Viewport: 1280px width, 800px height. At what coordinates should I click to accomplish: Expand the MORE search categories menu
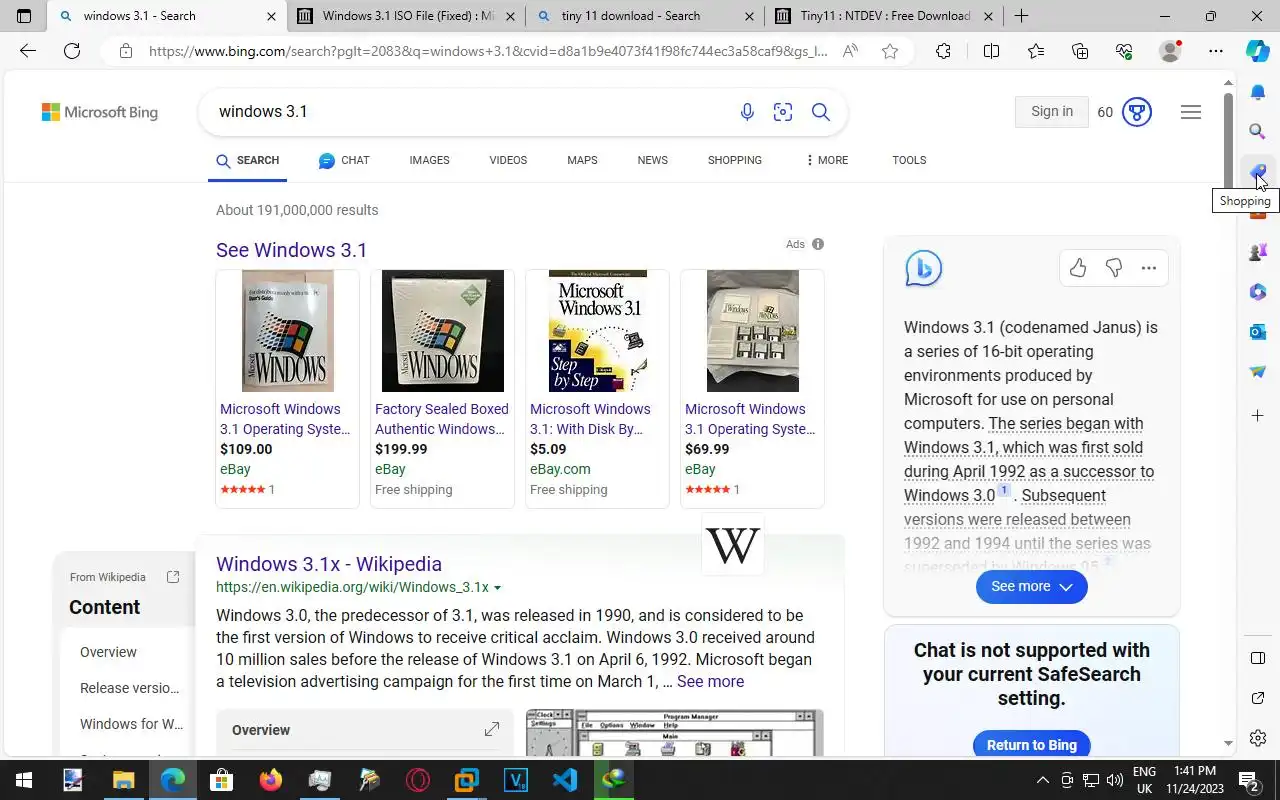click(827, 160)
